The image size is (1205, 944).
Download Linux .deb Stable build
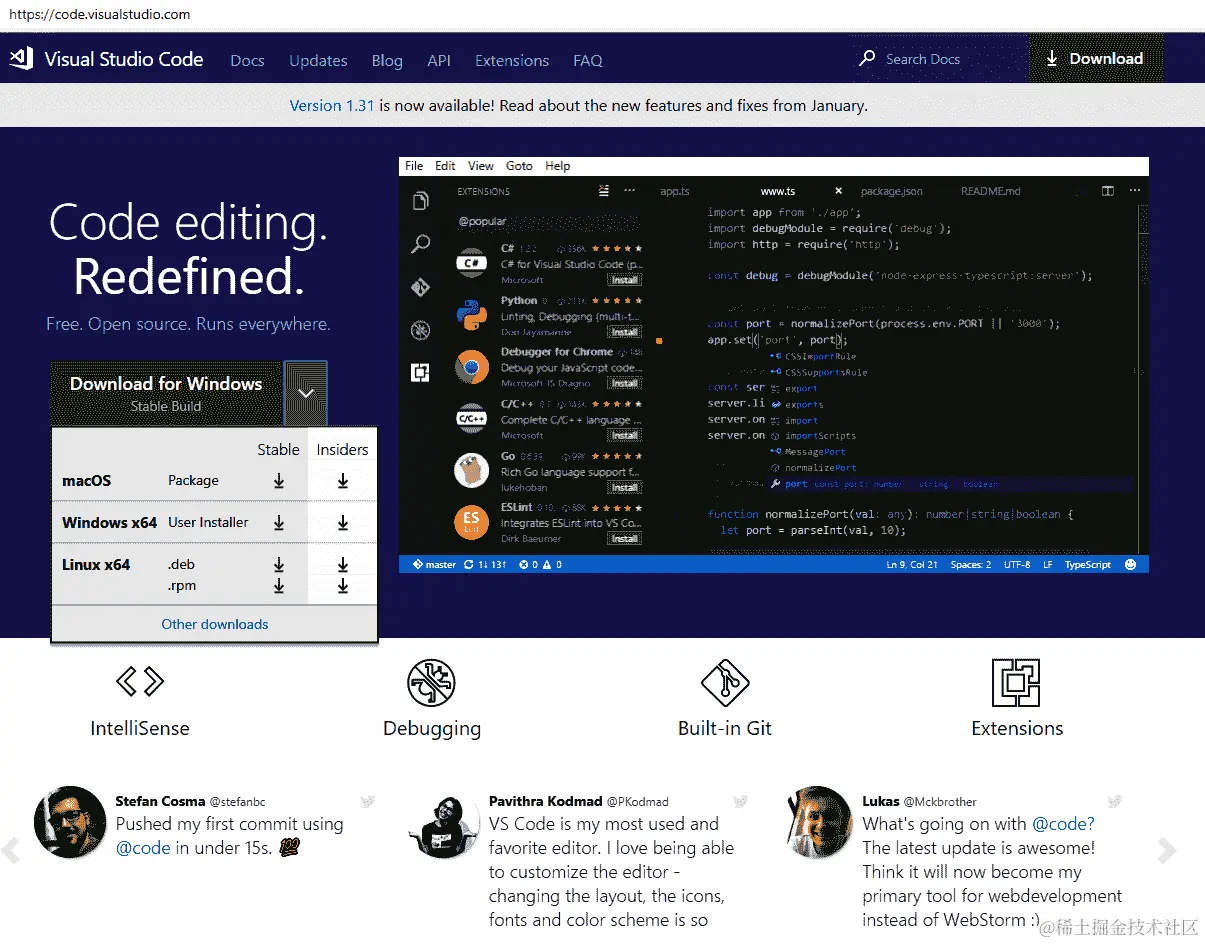[x=279, y=565]
